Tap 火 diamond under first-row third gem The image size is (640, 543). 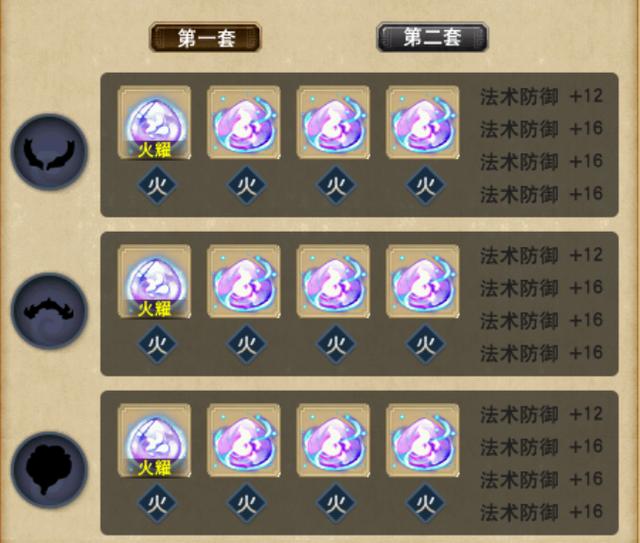tap(336, 185)
